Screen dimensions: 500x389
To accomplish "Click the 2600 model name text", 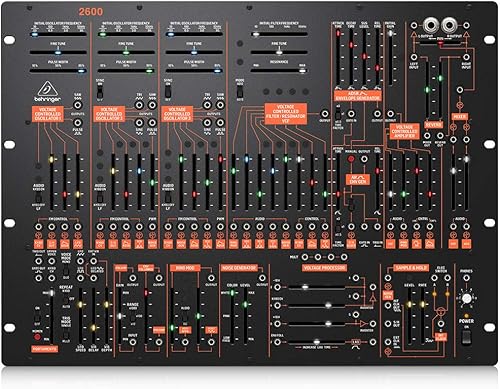I will click(x=91, y=12).
